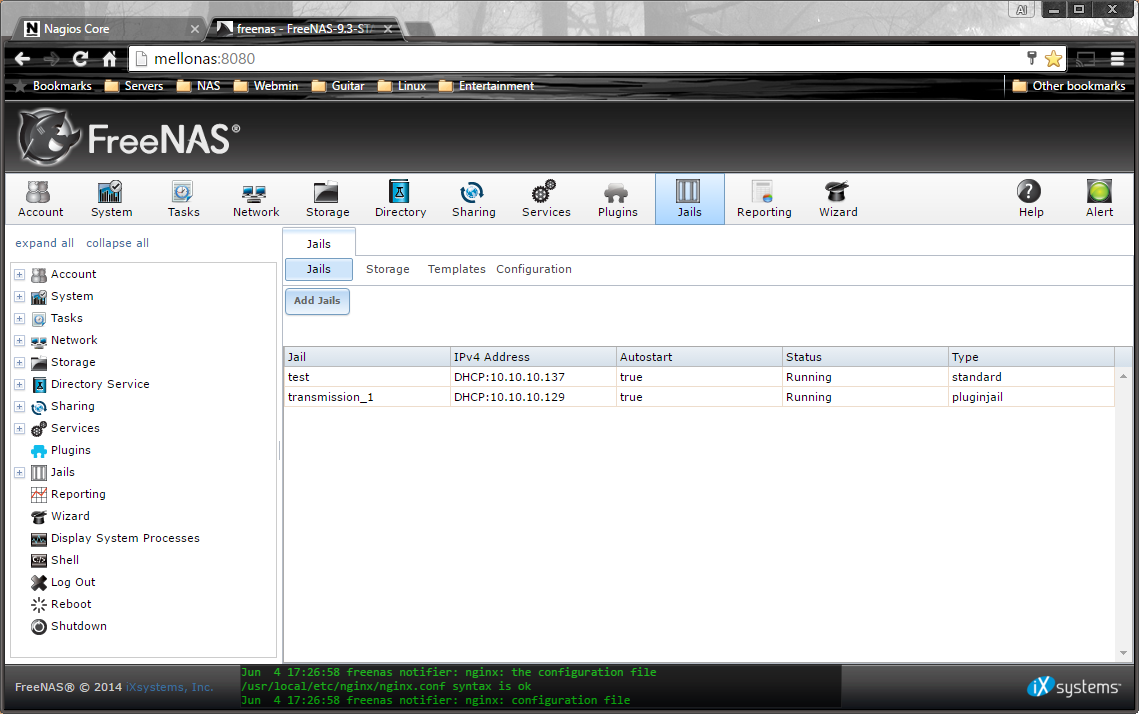The height and width of the screenshot is (714, 1139).
Task: Open the Account toolbar icon
Action: pyautogui.click(x=41, y=199)
